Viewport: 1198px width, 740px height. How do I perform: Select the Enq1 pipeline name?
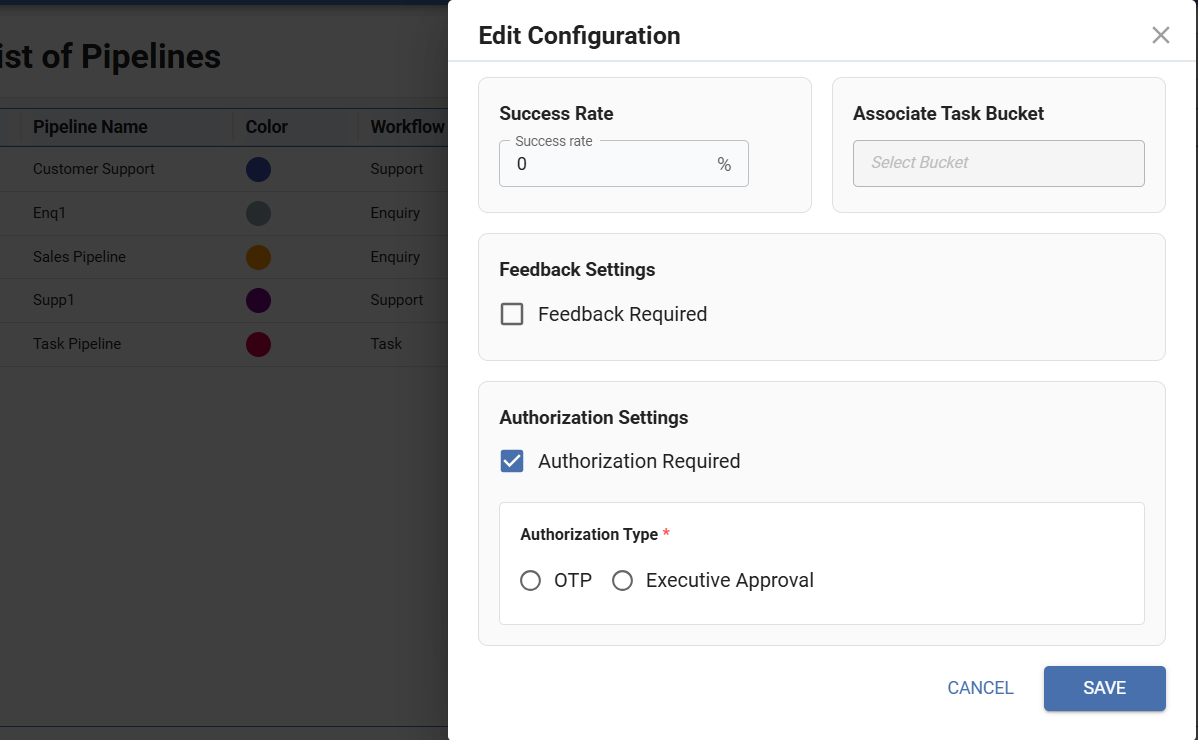point(49,213)
